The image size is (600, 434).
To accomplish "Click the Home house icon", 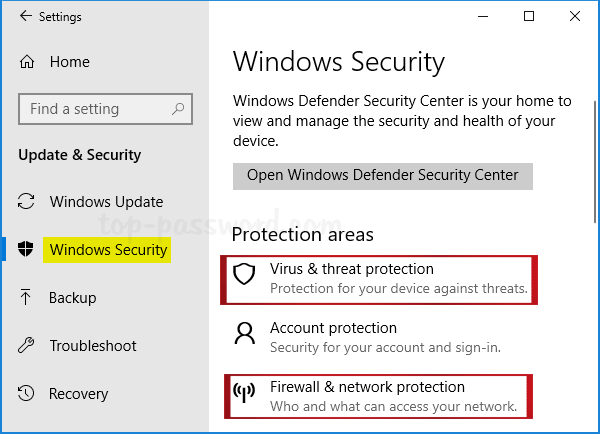I will 27,62.
